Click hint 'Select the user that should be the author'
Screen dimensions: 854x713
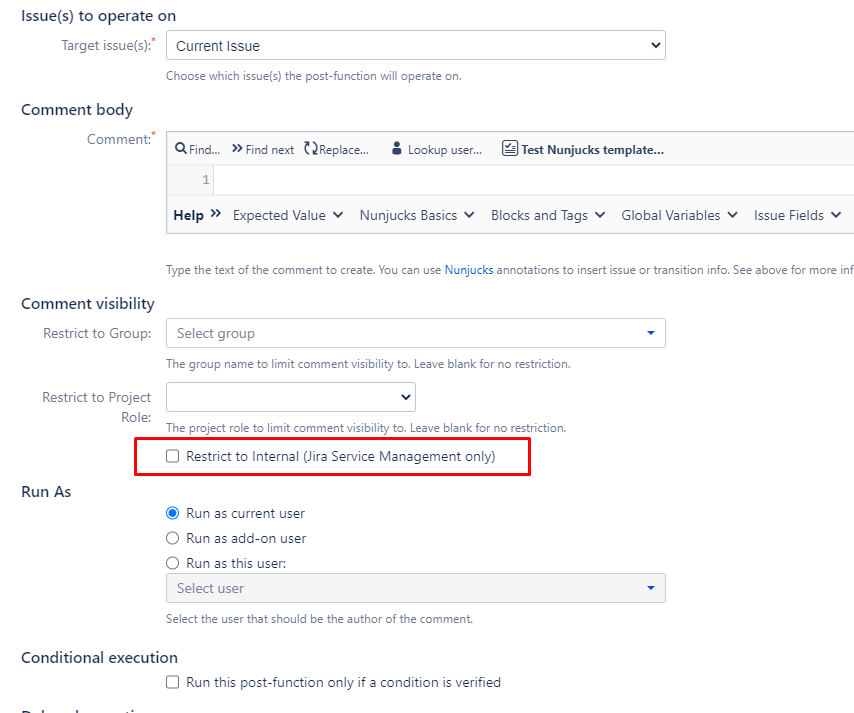(319, 619)
